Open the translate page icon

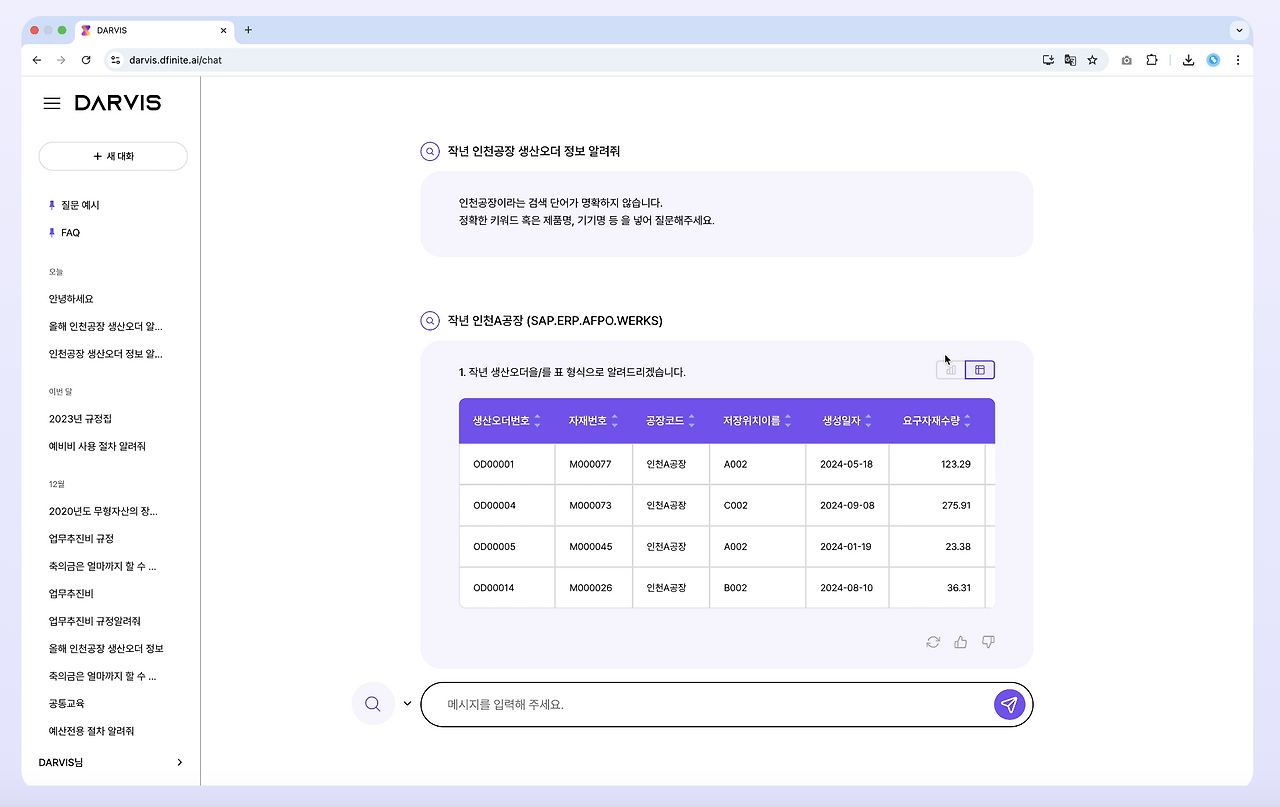[x=1070, y=60]
